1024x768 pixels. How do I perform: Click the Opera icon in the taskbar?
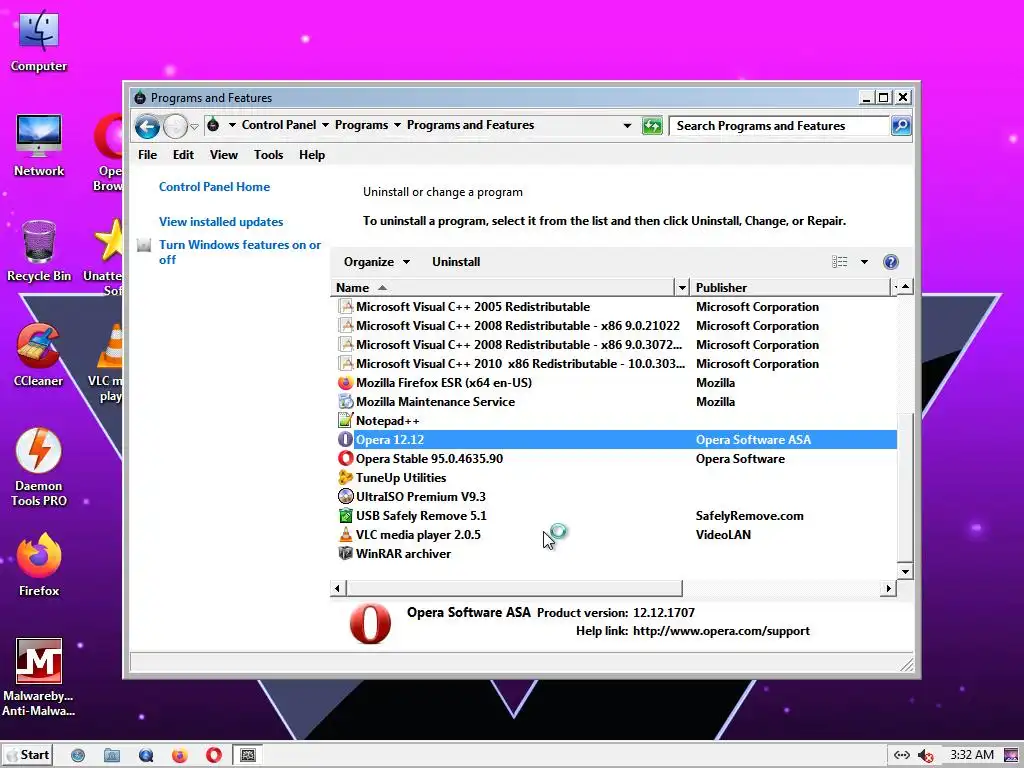click(x=214, y=755)
